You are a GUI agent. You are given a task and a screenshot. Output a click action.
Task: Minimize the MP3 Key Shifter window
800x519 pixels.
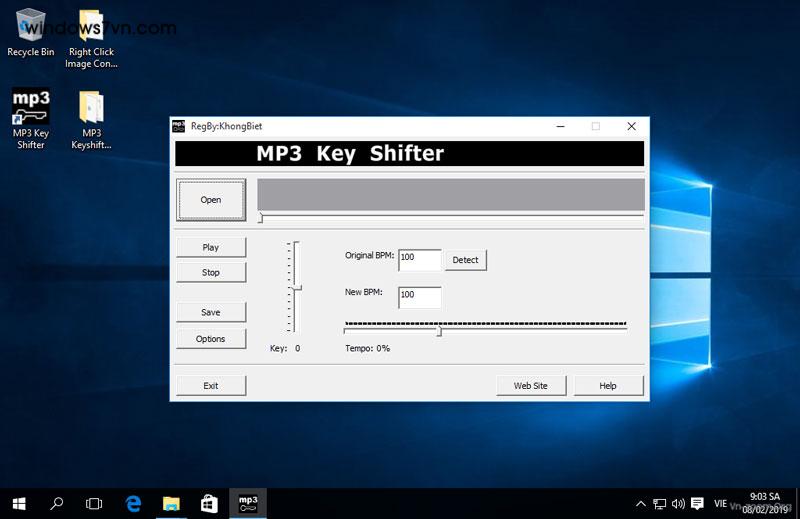pos(561,126)
